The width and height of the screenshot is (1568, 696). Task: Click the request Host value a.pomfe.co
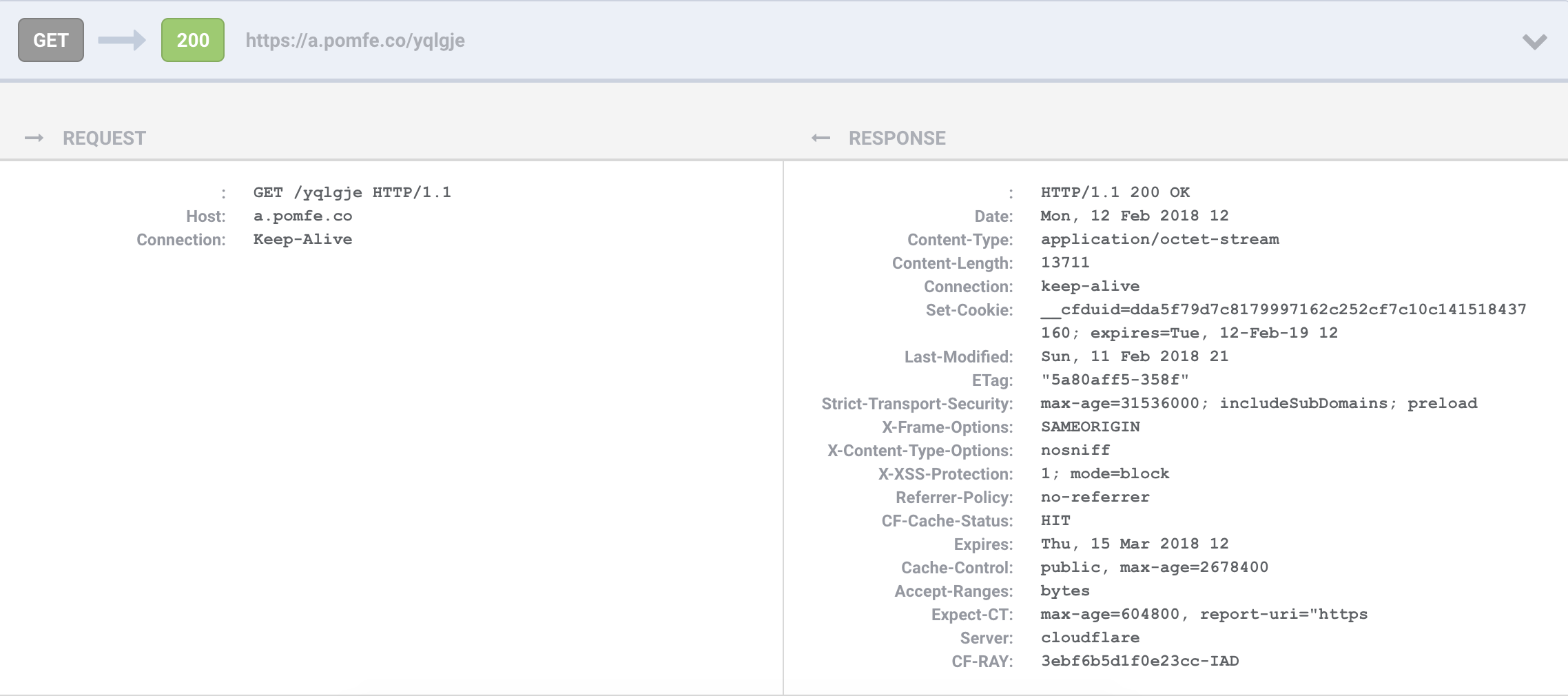click(302, 216)
